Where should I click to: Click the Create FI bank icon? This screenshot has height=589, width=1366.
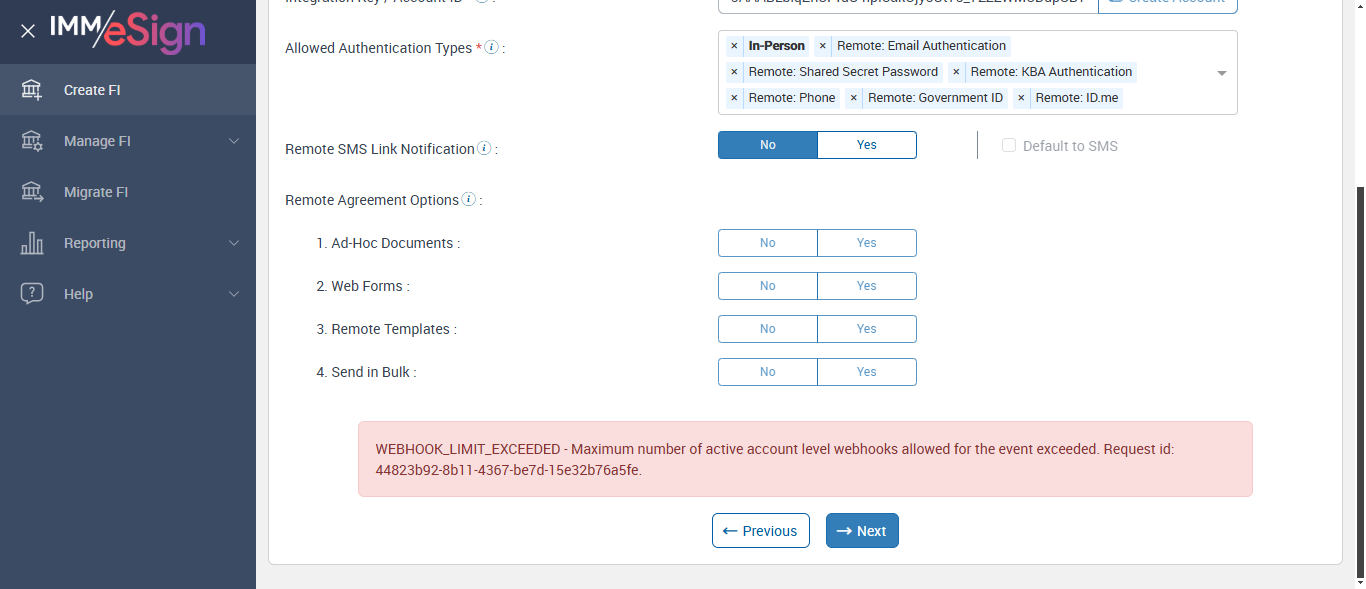coord(32,90)
